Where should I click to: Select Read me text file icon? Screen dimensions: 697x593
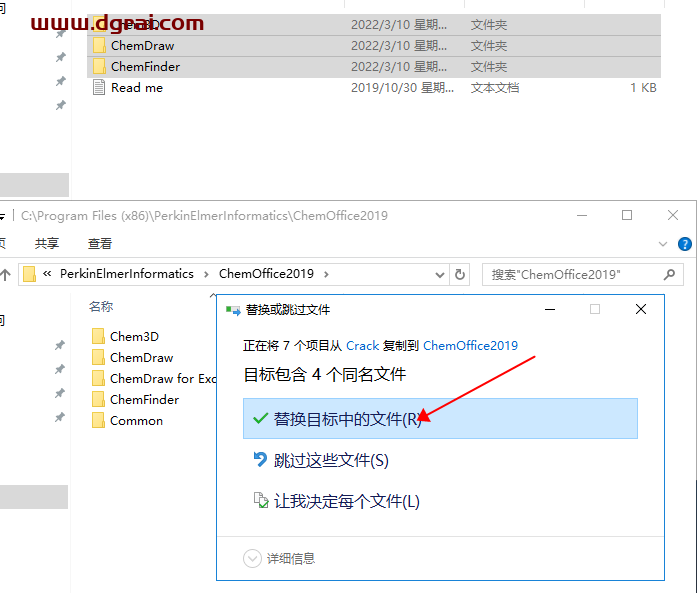point(99,88)
